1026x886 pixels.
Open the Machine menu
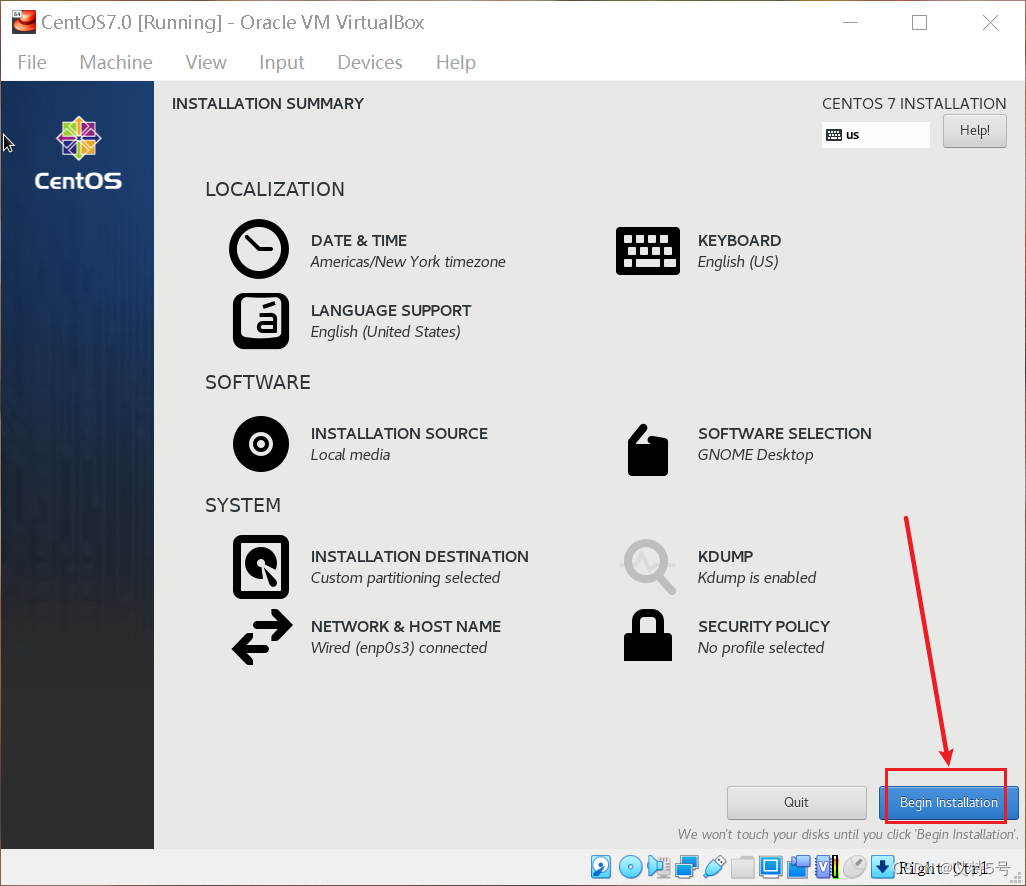[x=115, y=62]
